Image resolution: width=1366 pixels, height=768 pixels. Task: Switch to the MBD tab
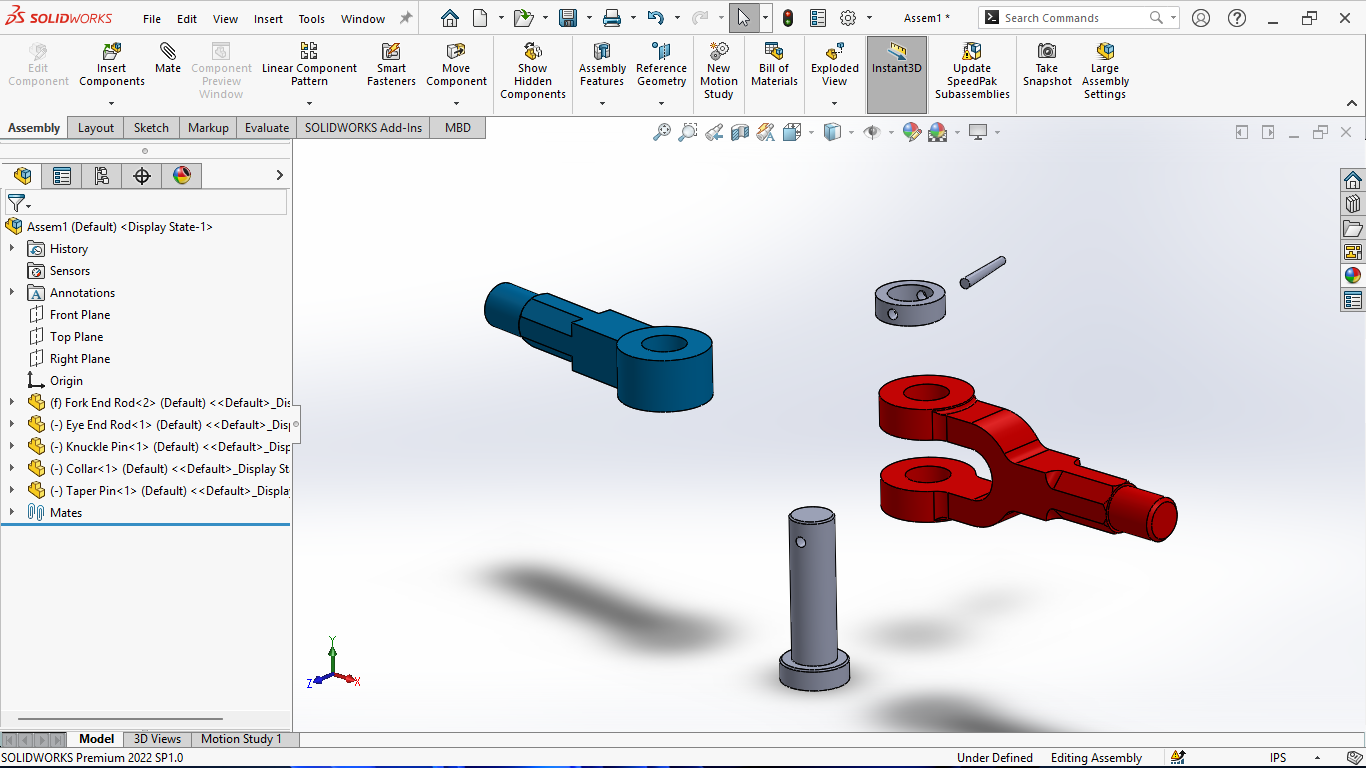pos(458,127)
